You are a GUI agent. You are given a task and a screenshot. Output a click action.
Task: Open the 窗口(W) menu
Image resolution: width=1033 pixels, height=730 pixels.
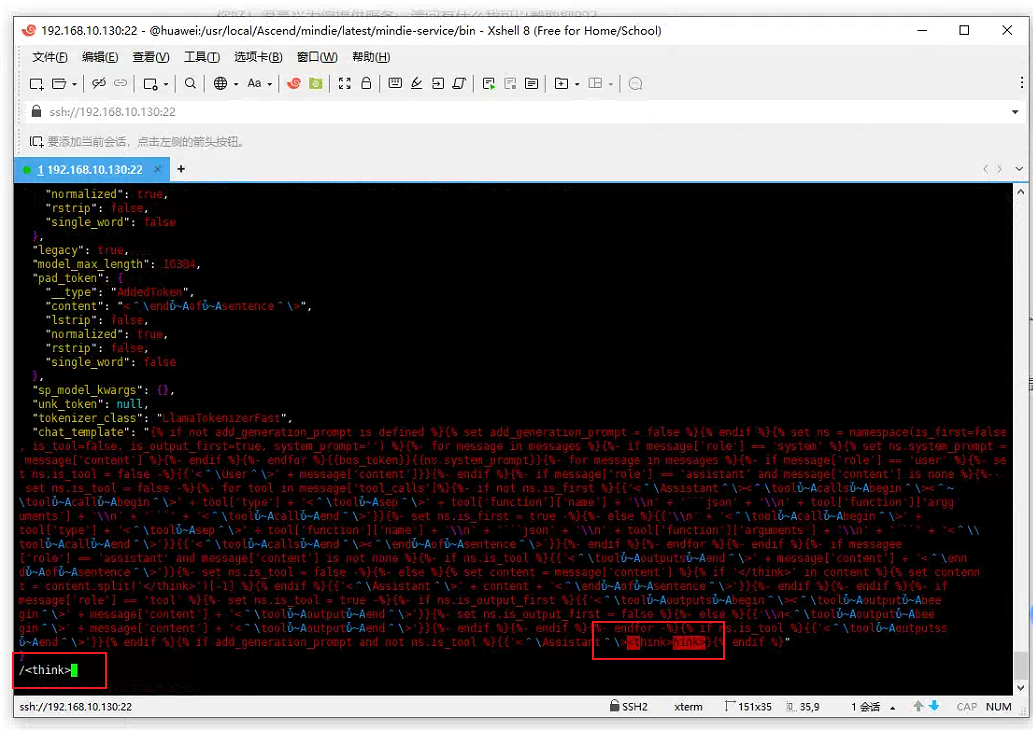[x=317, y=57]
